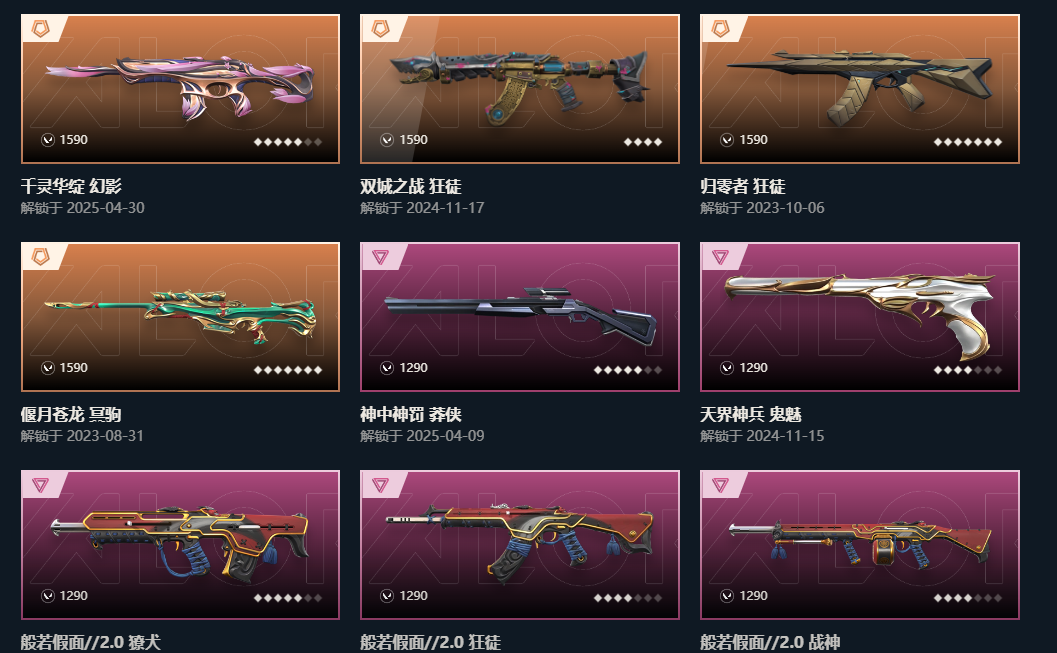Open 千灵华绽 幻影 weapon skin thumbnail
Screen dimensions: 1057x653
click(181, 89)
